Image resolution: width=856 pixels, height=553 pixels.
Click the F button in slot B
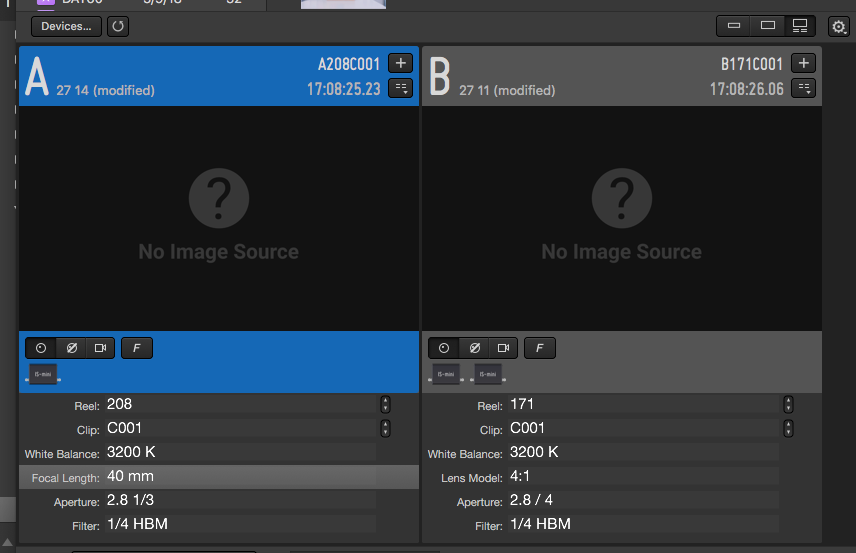coord(539,348)
